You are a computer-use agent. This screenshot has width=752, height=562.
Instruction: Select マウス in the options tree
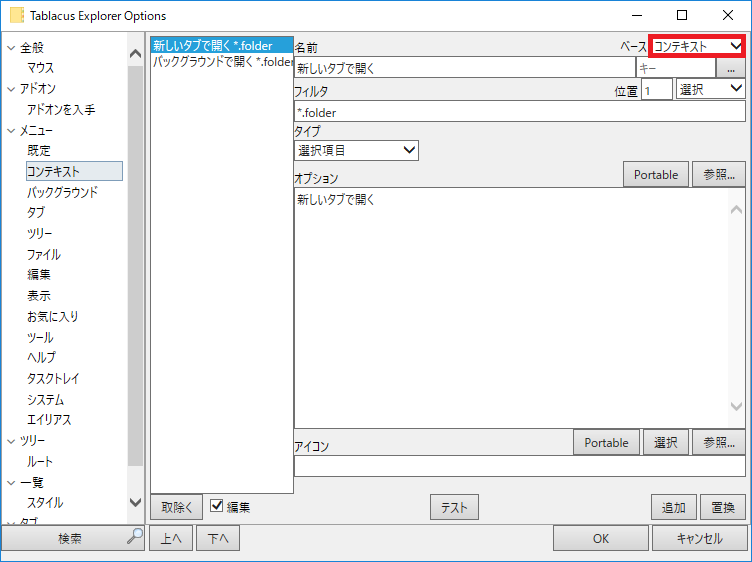(40, 68)
